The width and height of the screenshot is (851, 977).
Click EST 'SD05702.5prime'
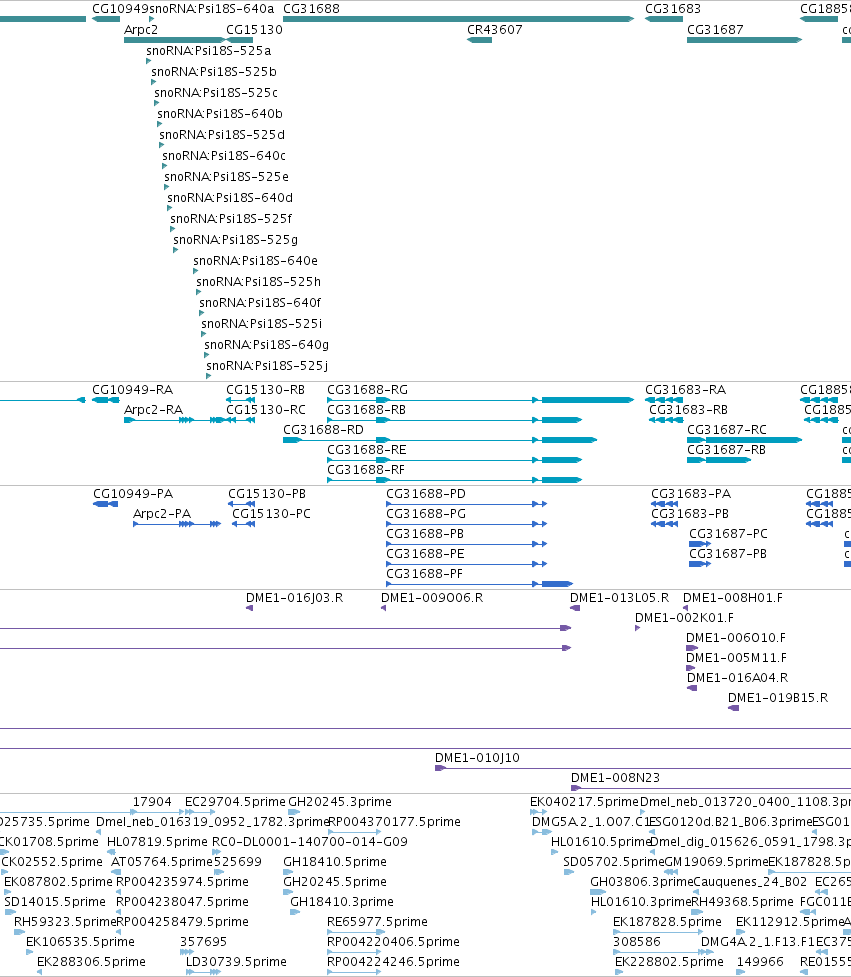coord(614,861)
